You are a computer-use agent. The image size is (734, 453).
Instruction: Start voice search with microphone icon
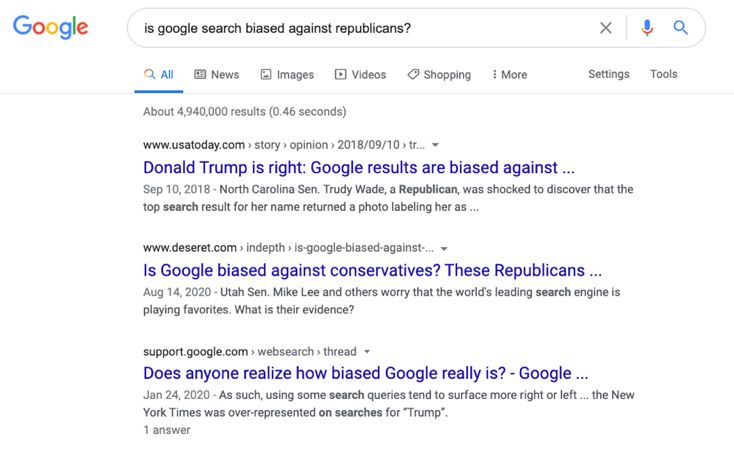click(647, 28)
